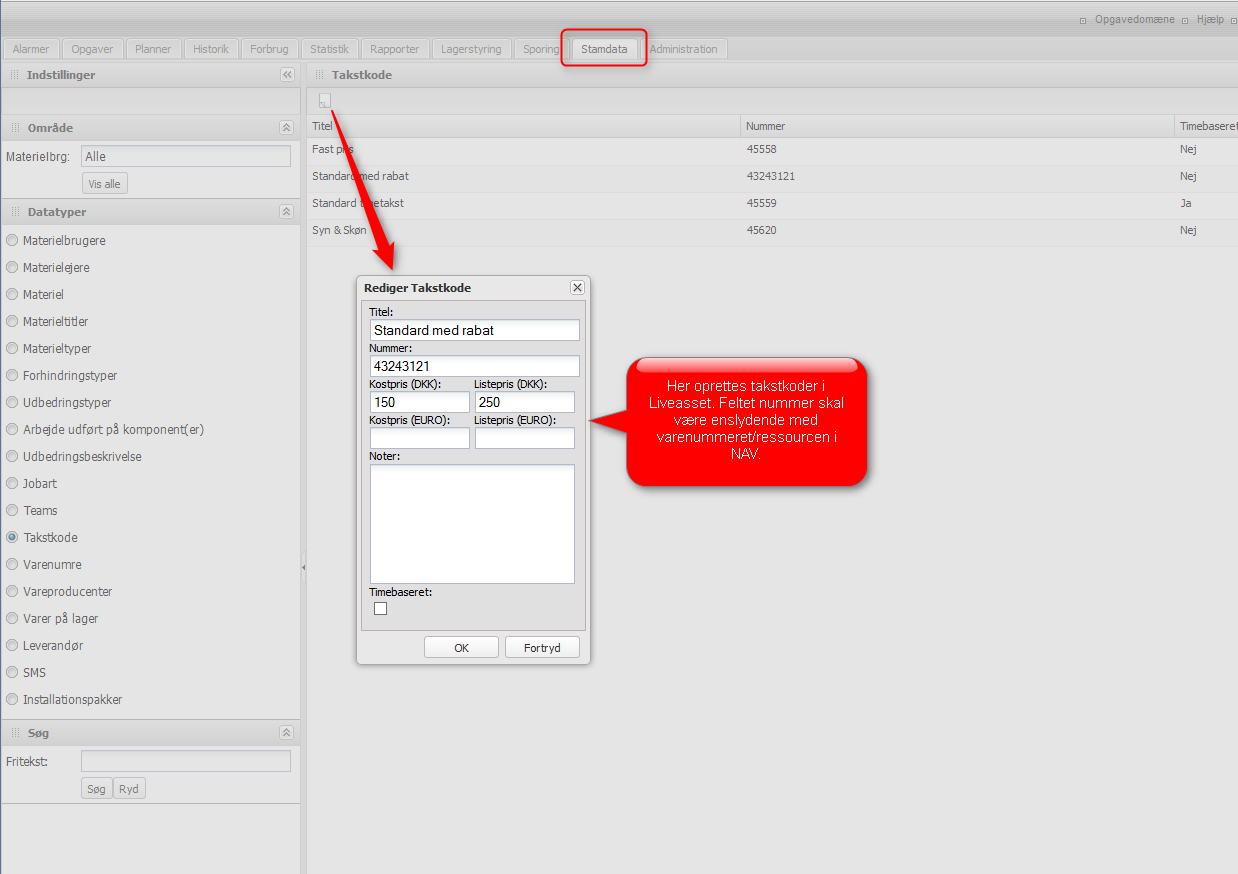This screenshot has height=874, width=1238.
Task: Collapse the Søg section
Action: coord(286,733)
